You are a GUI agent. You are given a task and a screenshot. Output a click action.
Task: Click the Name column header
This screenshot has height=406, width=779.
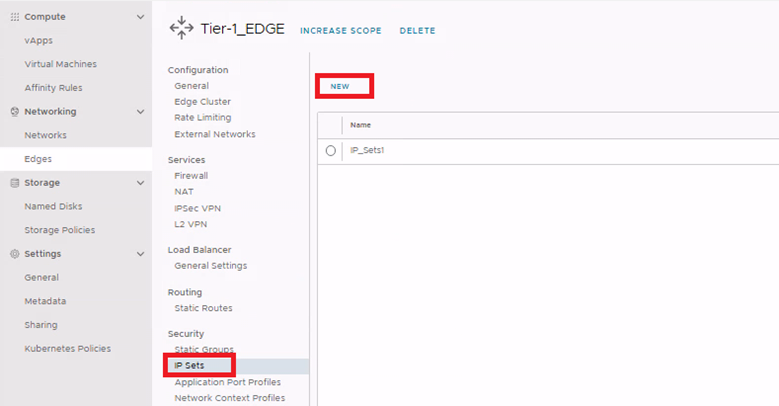[x=361, y=125]
